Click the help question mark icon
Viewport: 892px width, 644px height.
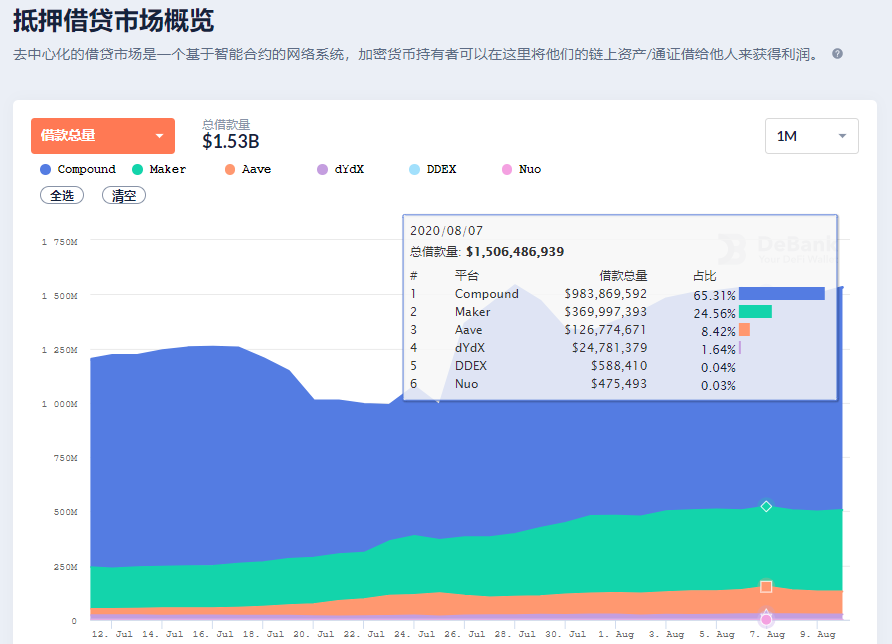[837, 53]
